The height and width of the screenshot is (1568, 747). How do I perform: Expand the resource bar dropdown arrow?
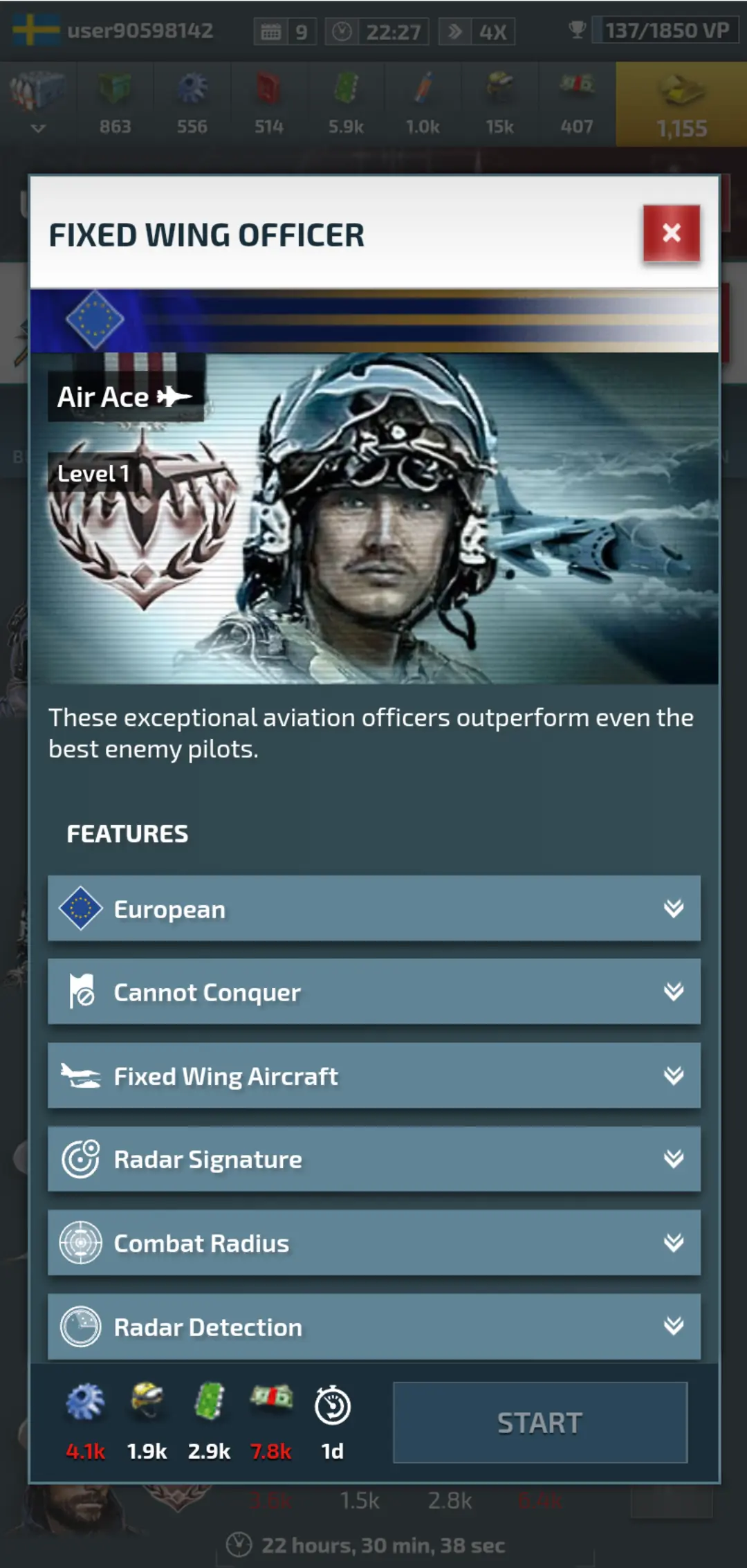coord(38,128)
